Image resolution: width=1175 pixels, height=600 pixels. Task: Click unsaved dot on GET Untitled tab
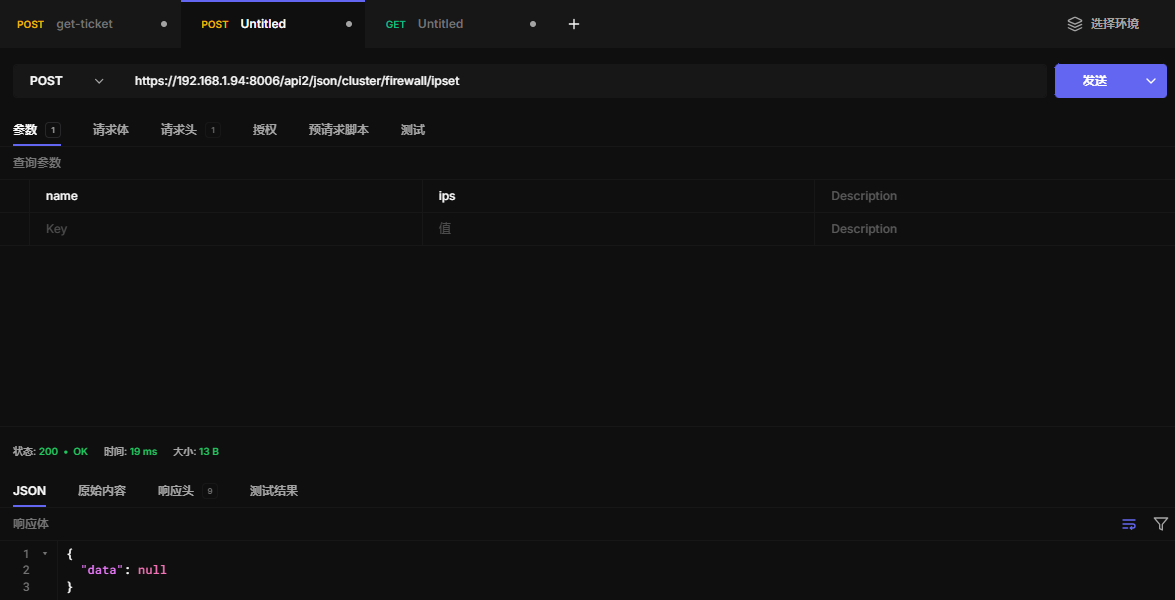click(x=532, y=24)
